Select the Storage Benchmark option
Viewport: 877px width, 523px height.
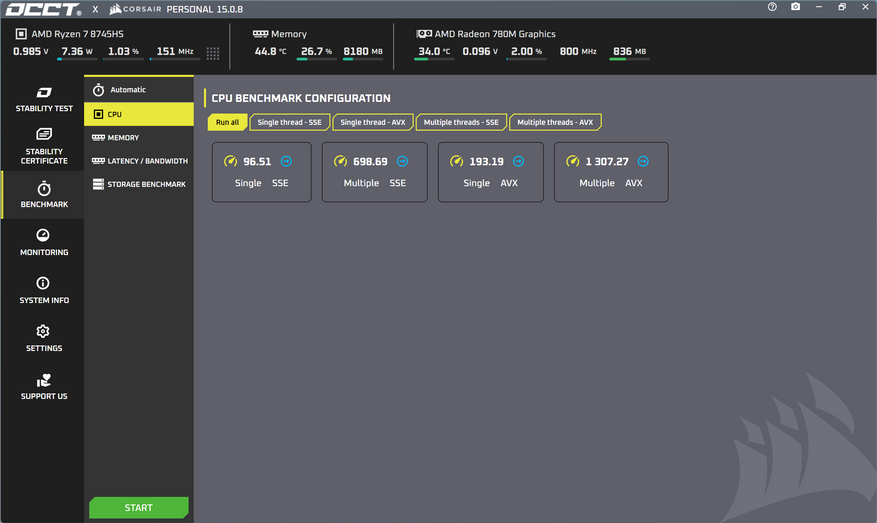(139, 184)
